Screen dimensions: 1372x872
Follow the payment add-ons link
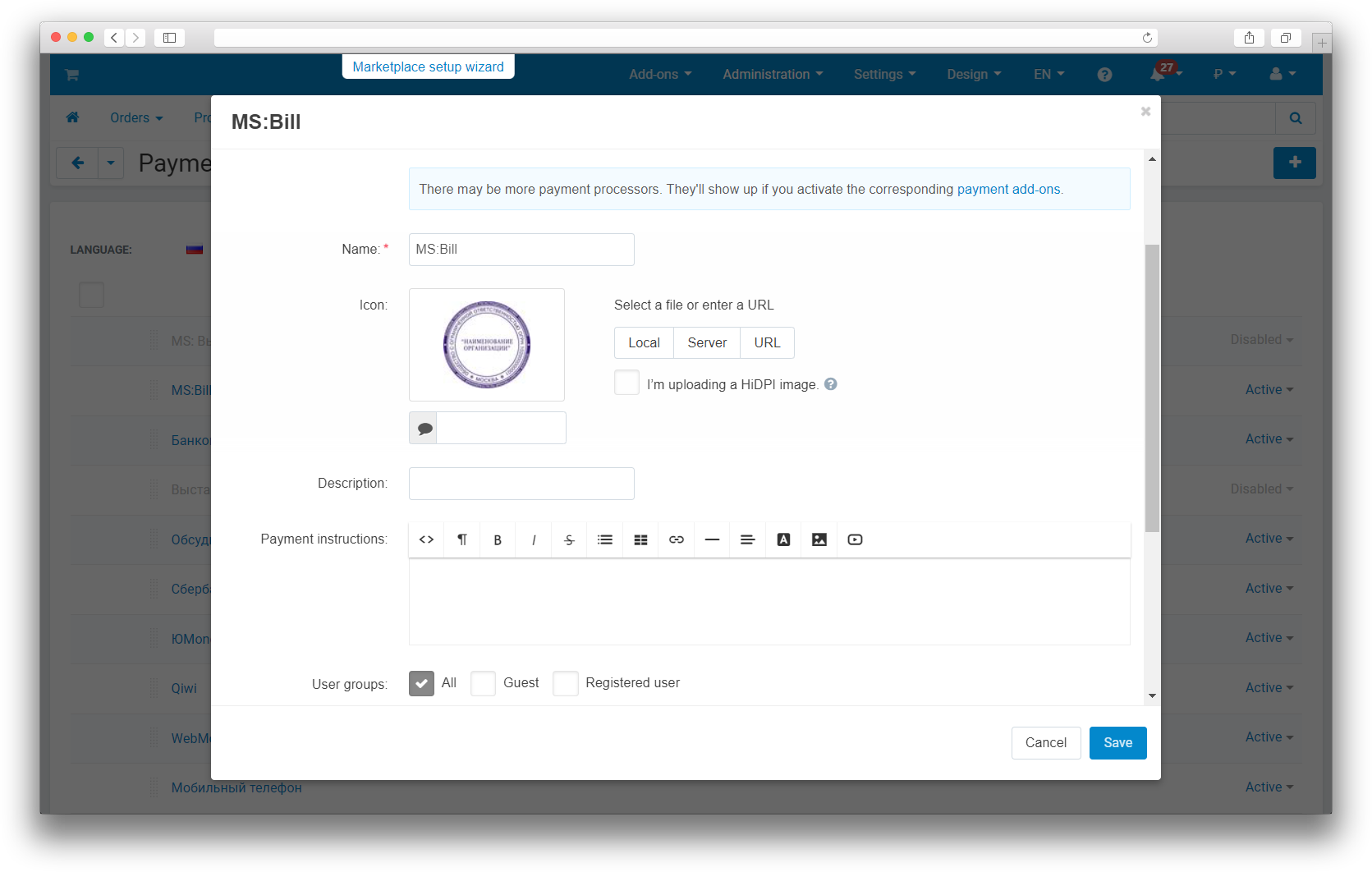point(1008,190)
